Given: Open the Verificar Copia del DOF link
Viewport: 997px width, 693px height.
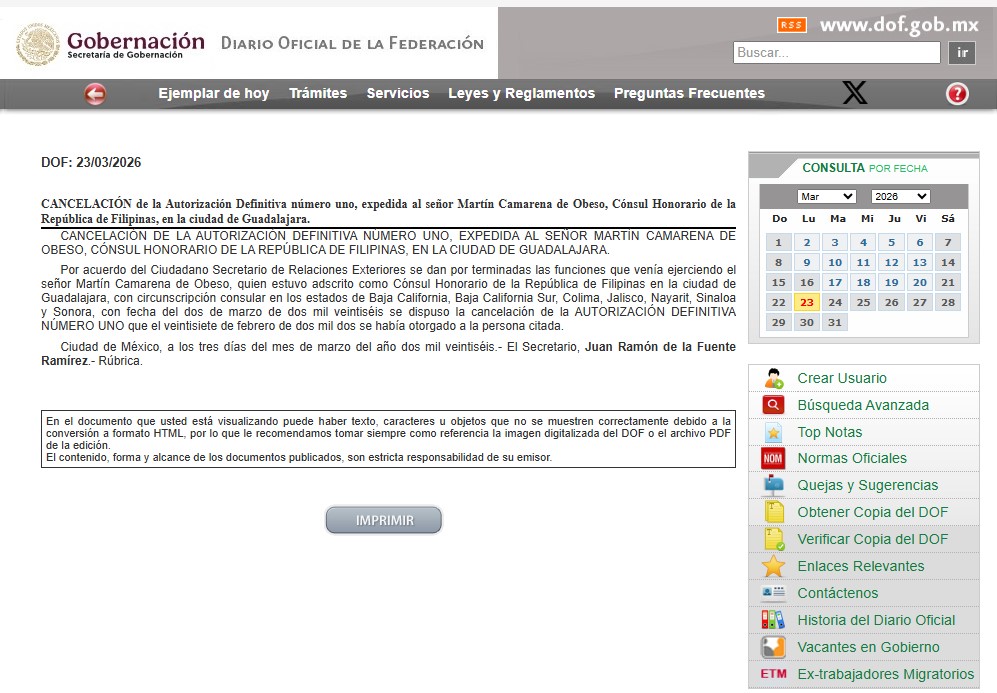Looking at the screenshot, I should click(872, 539).
